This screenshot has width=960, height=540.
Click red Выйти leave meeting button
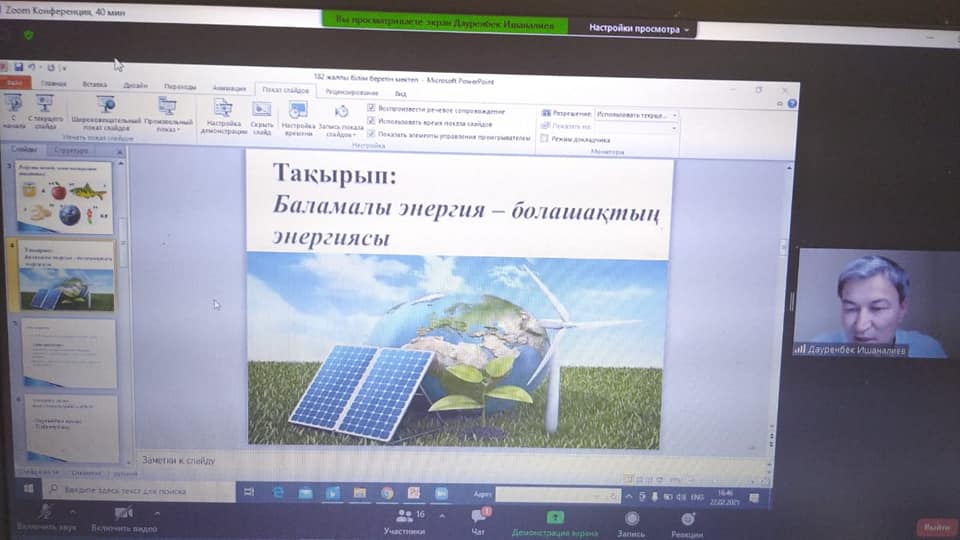point(937,527)
